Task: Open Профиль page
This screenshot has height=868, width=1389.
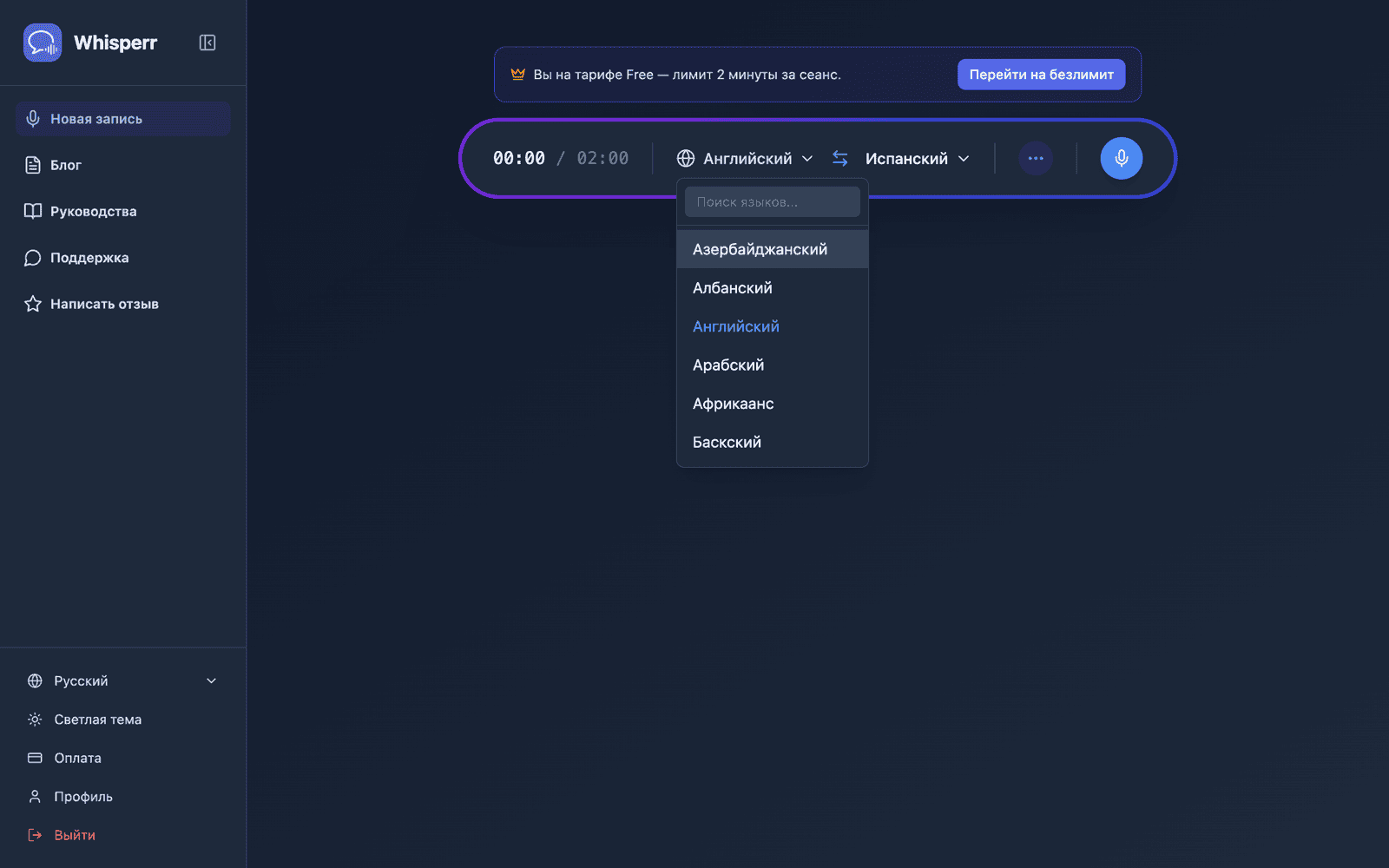Action: coord(122,796)
